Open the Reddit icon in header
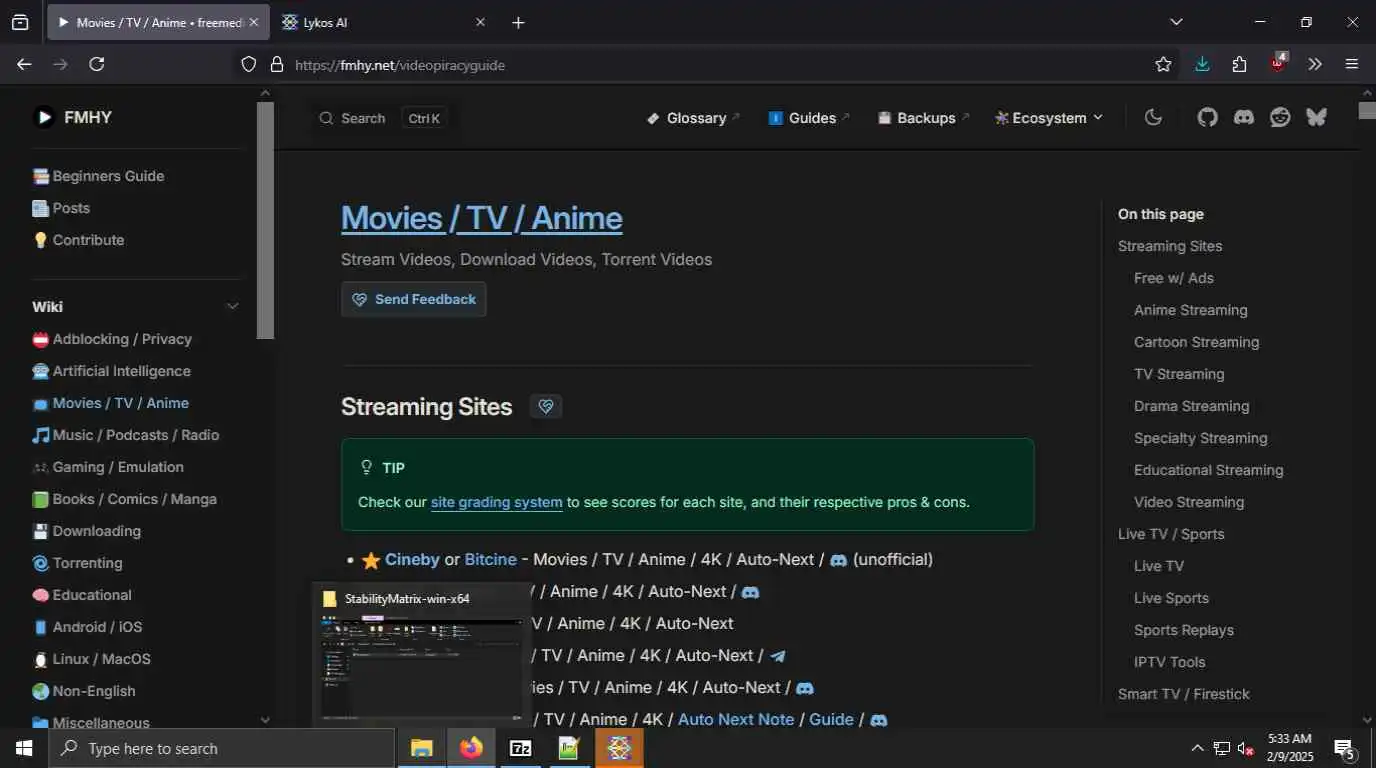This screenshot has width=1376, height=768. [x=1280, y=117]
